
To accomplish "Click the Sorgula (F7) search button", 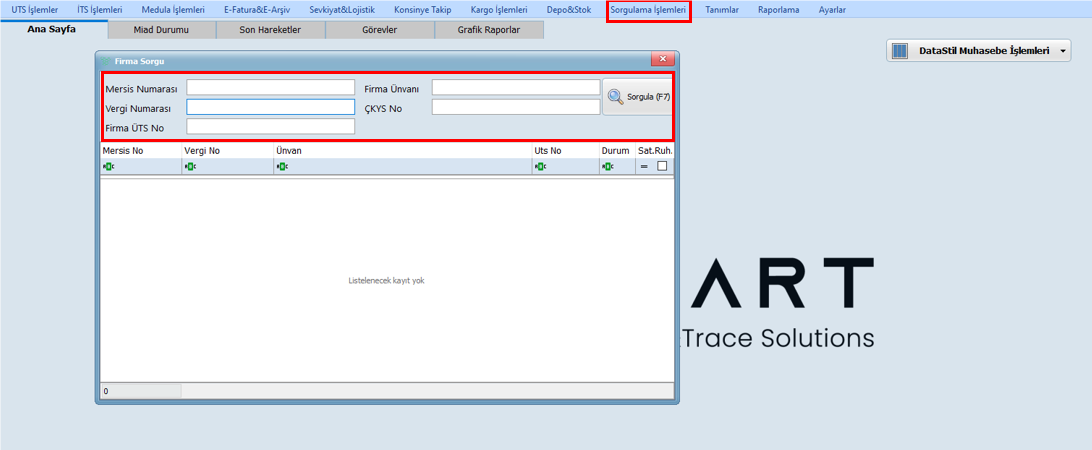I will tap(637, 97).
